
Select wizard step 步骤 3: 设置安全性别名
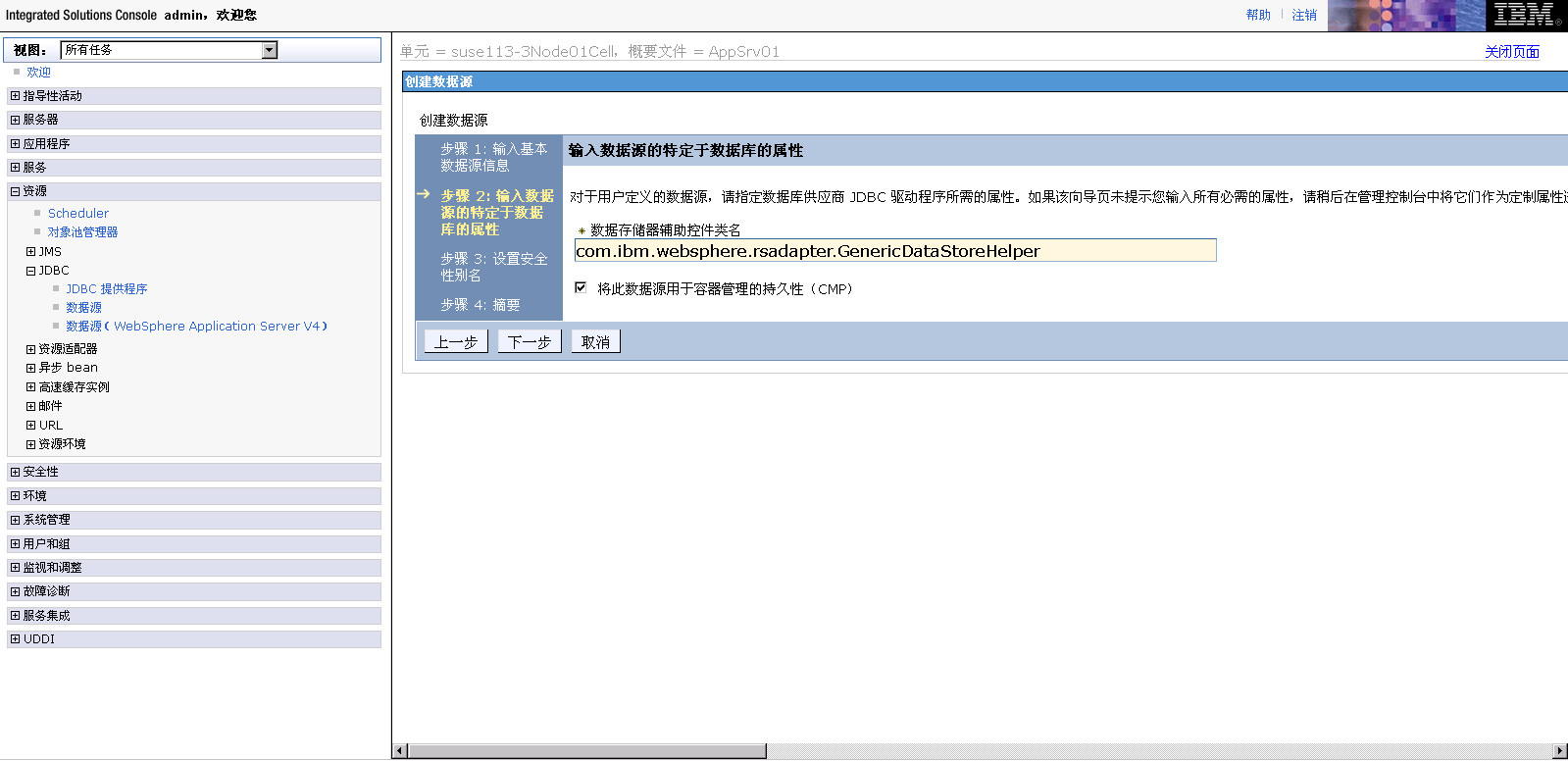[493, 267]
